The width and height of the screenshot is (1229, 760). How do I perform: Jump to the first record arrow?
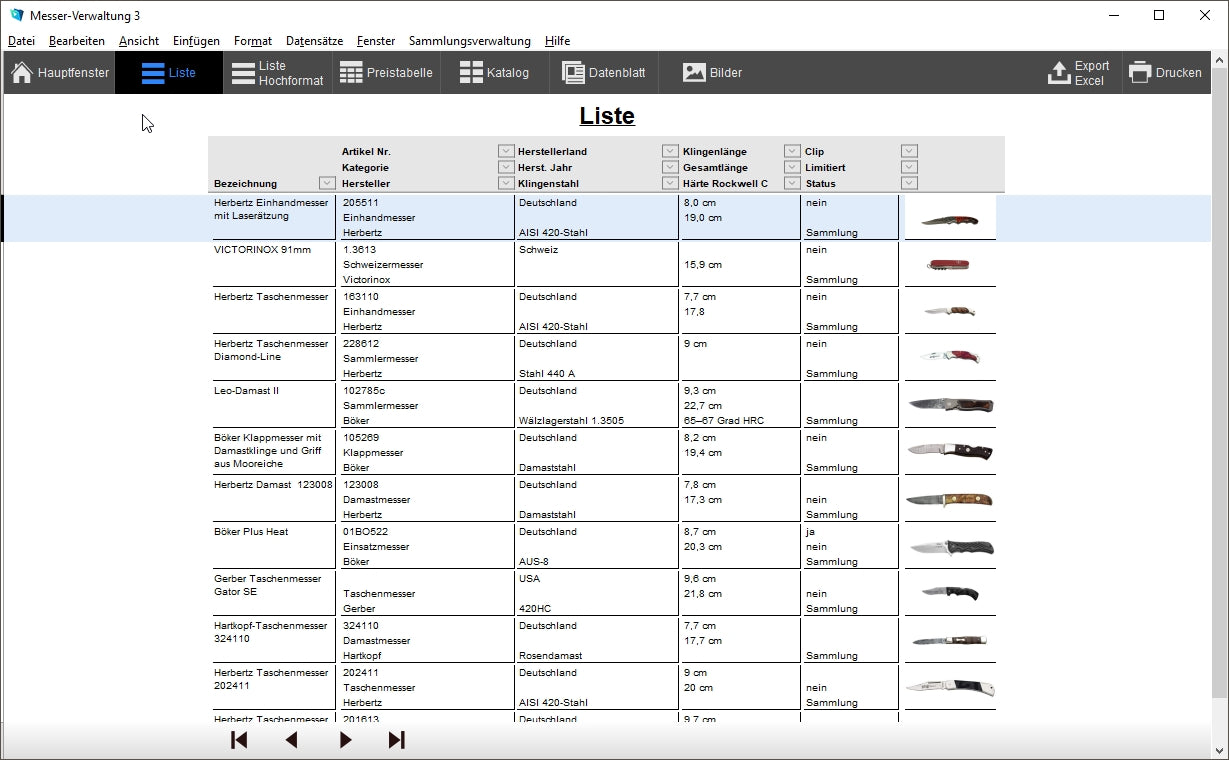coord(239,740)
